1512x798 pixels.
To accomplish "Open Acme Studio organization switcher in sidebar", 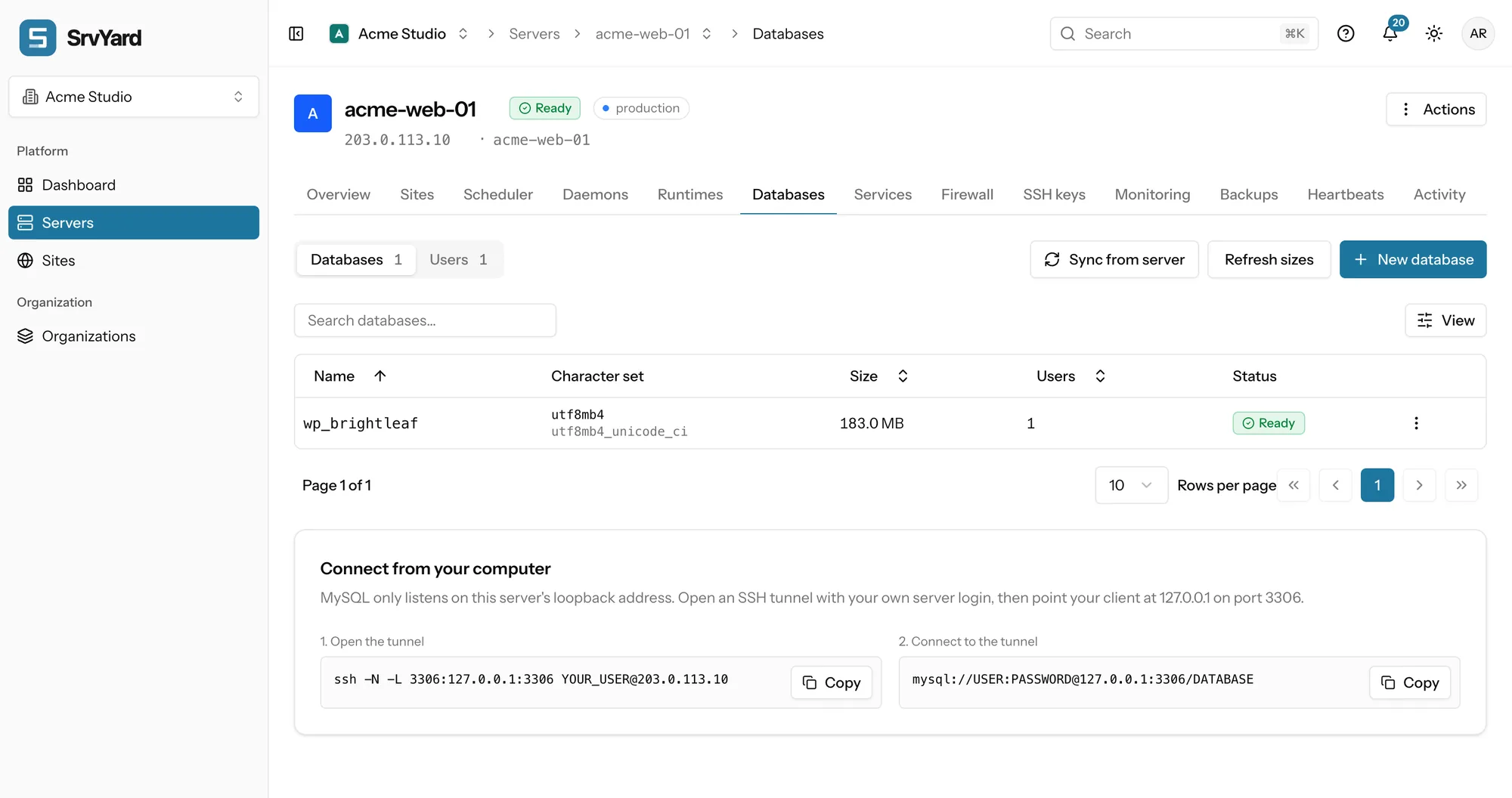I will tap(134, 97).
